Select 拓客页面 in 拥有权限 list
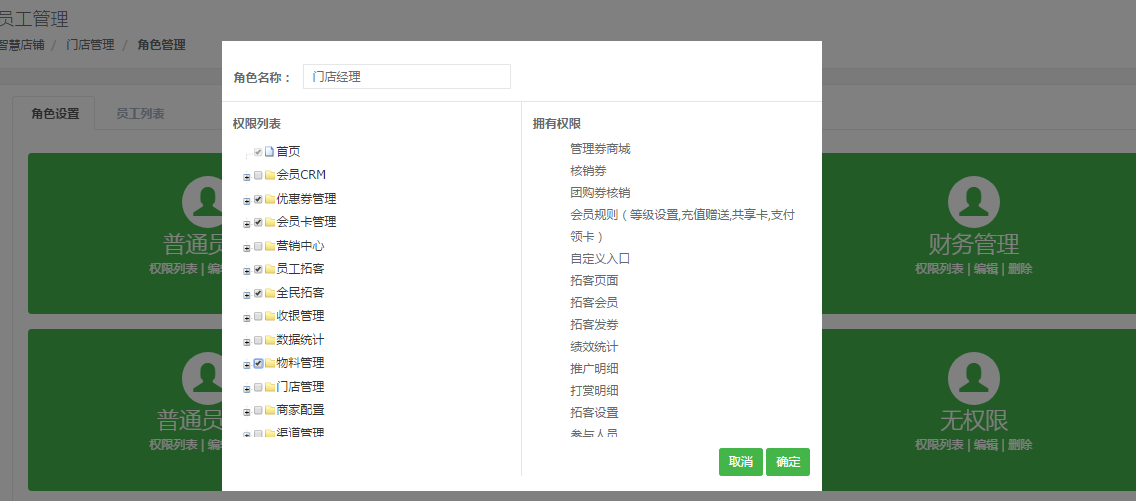Screen dimensions: 1136x501 tap(594, 280)
